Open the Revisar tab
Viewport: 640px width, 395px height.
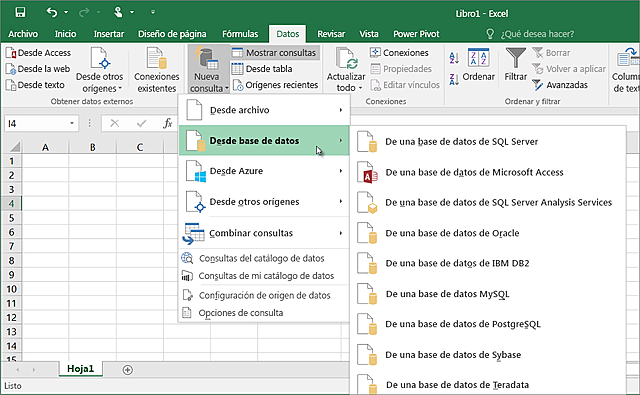tap(331, 34)
